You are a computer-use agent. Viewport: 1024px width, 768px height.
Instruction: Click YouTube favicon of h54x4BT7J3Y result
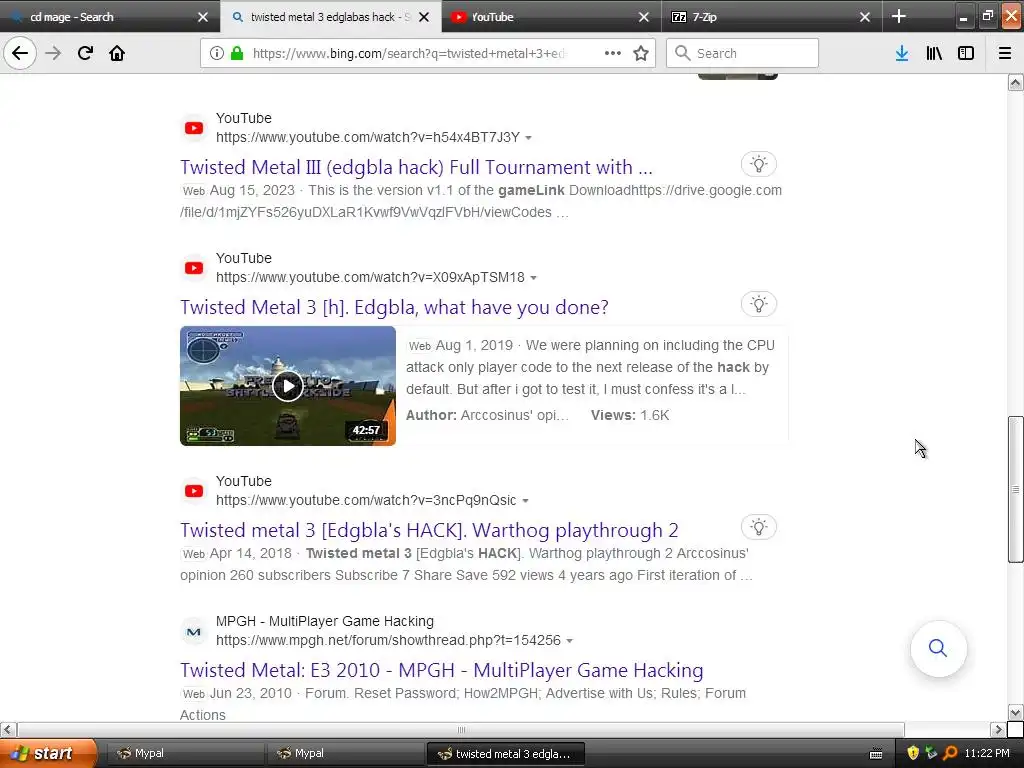click(x=194, y=128)
